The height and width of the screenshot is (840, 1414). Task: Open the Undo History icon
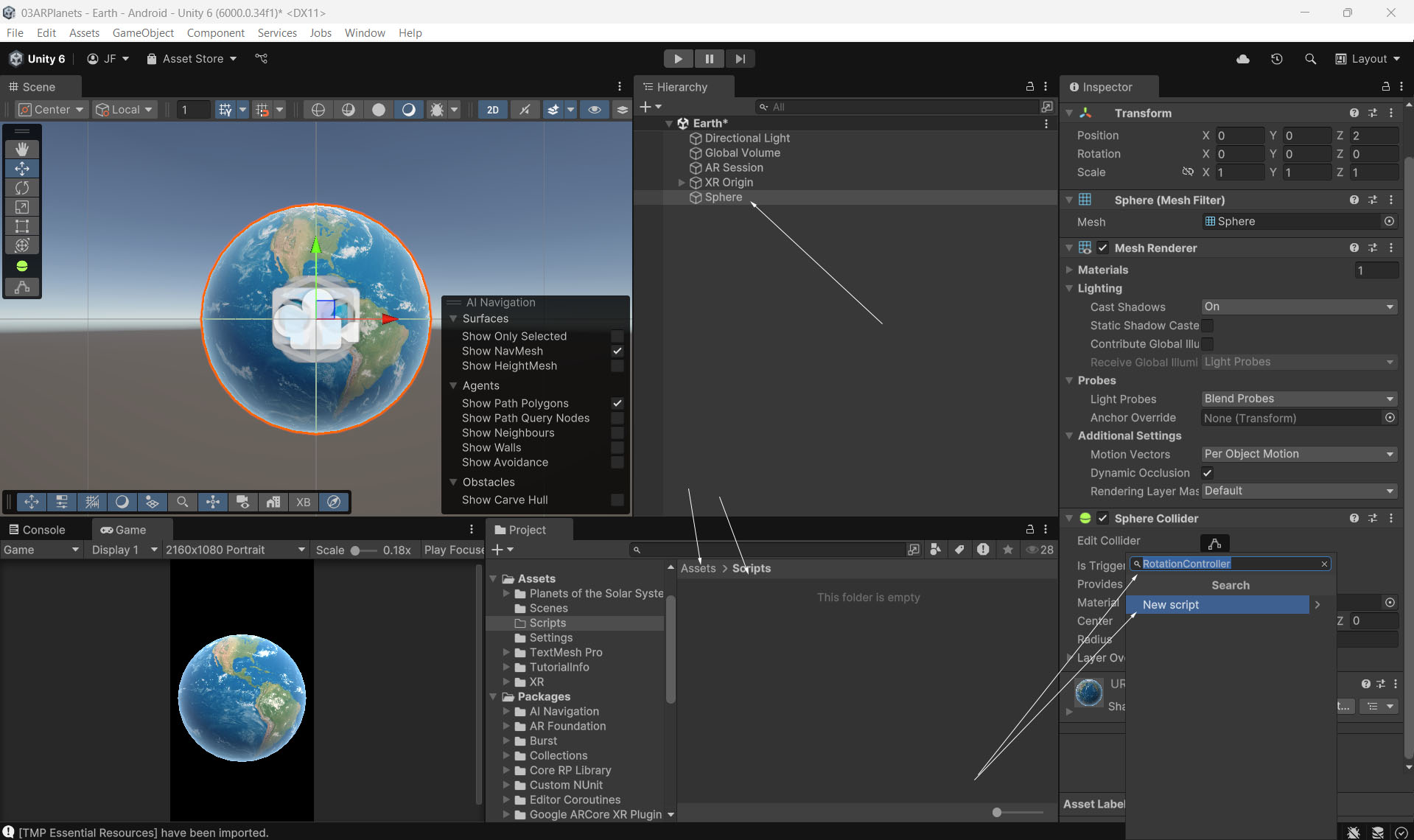tap(1276, 59)
